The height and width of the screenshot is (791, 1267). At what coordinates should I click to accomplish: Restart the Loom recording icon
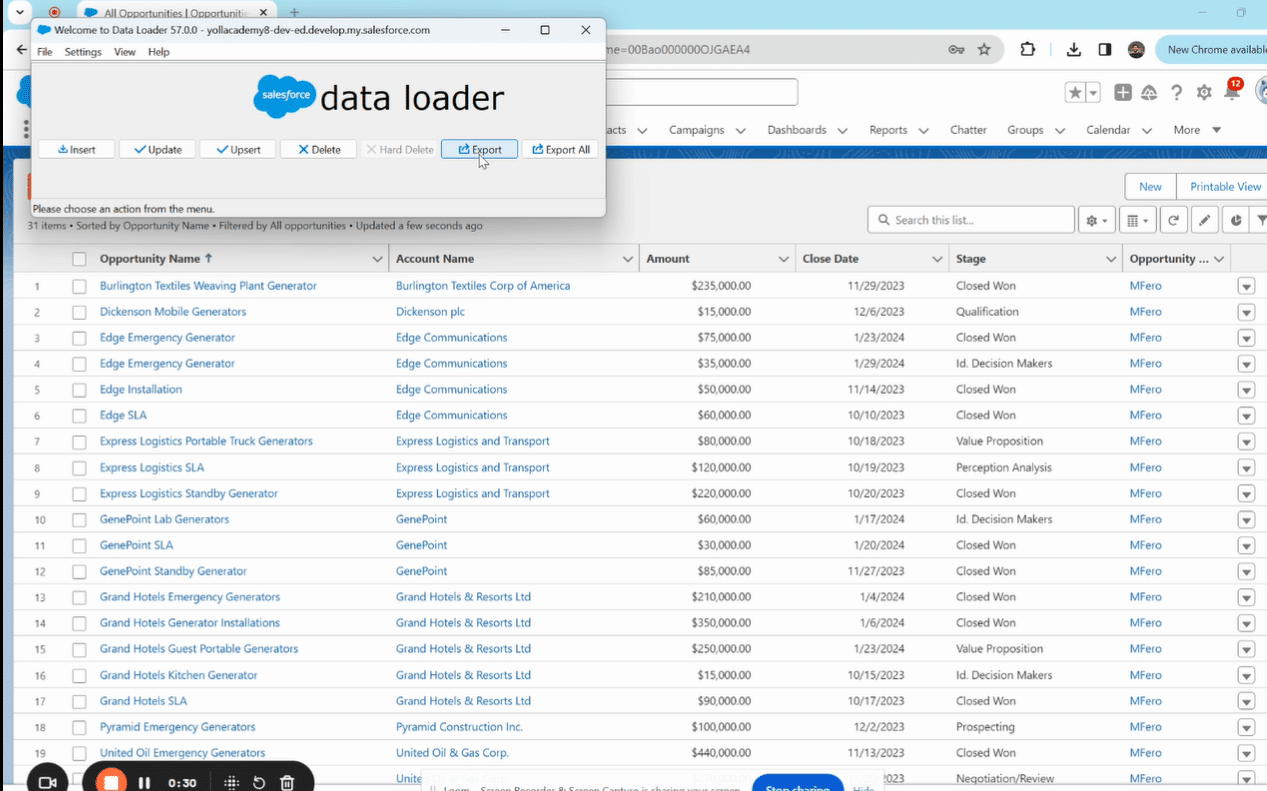[x=259, y=783]
